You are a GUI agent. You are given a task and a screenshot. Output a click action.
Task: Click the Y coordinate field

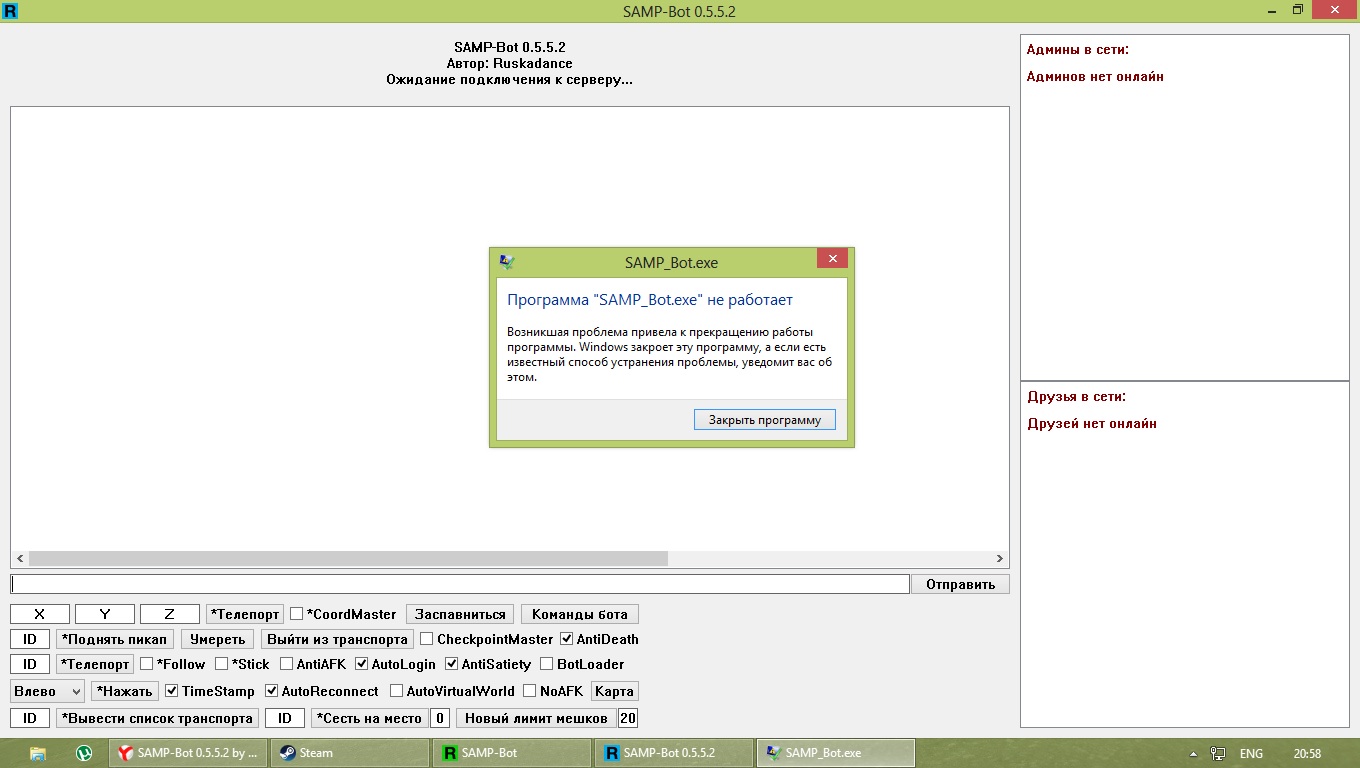pos(105,614)
